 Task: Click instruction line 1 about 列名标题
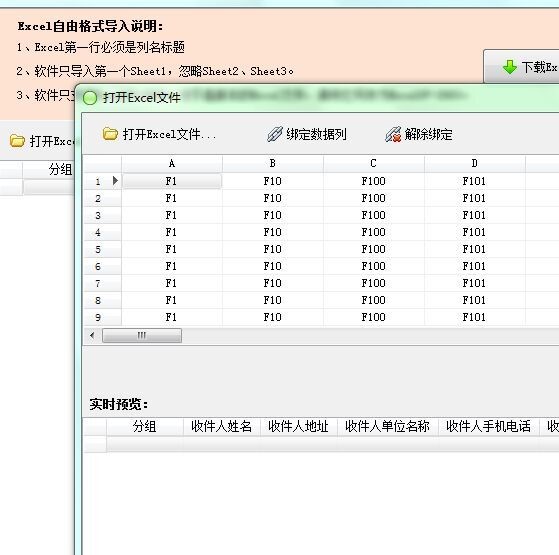coord(101,47)
